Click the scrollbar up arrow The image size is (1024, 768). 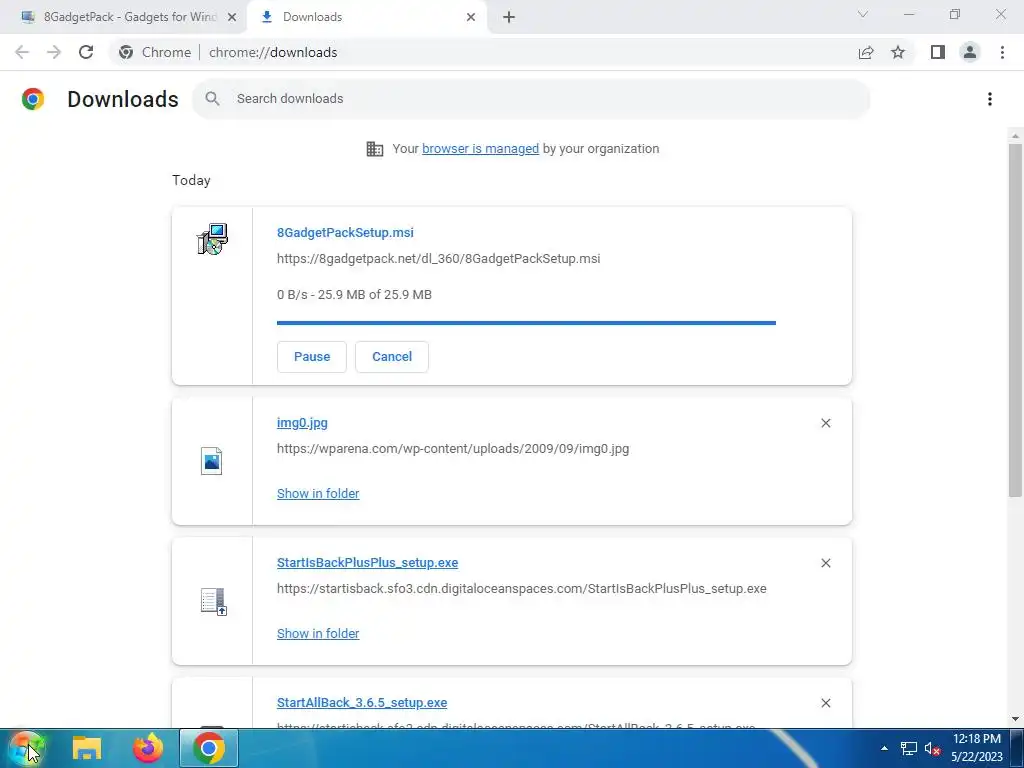point(1015,136)
